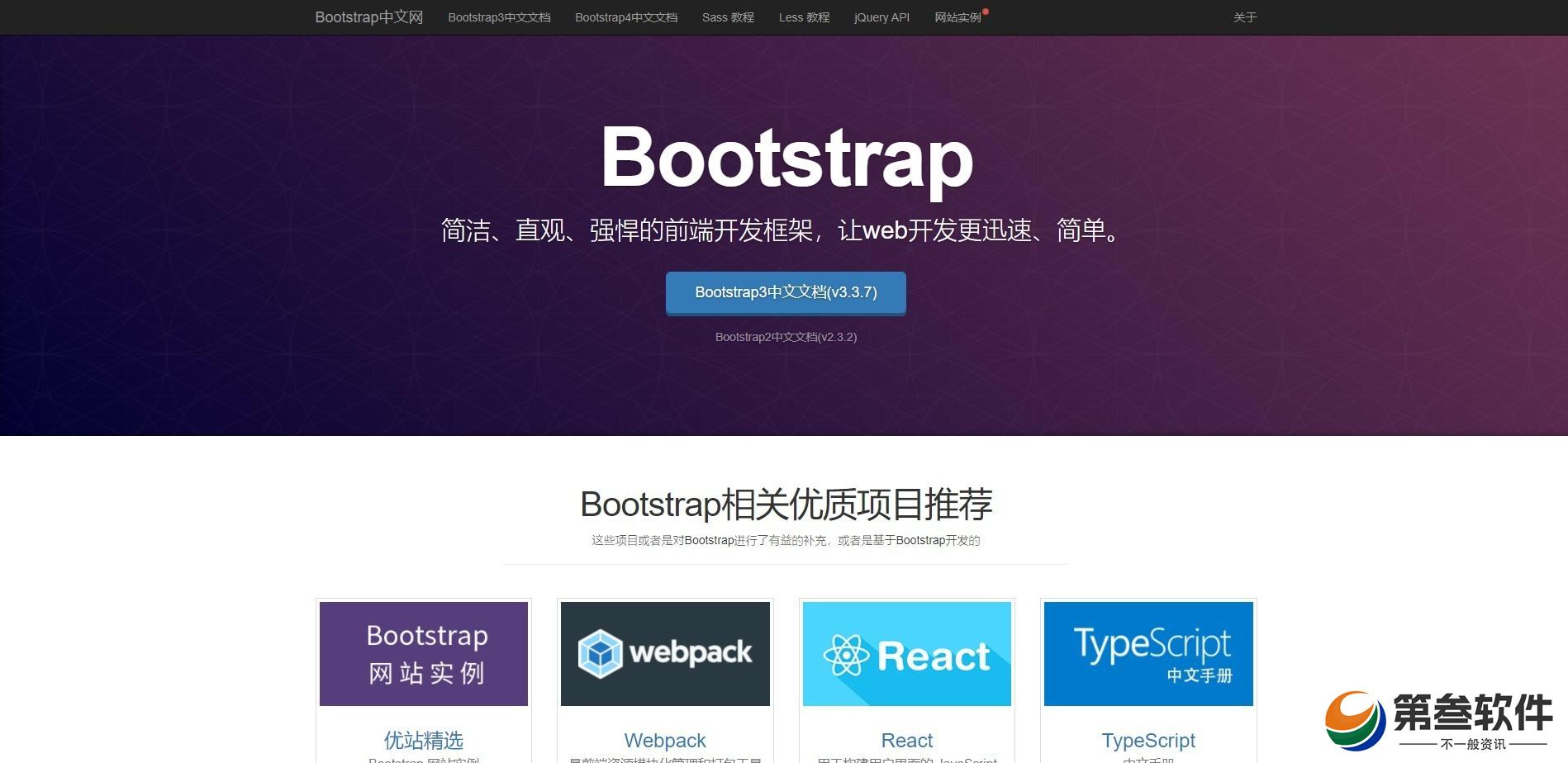
Task: Open 网站实例 with the red dot
Action: pos(958,17)
